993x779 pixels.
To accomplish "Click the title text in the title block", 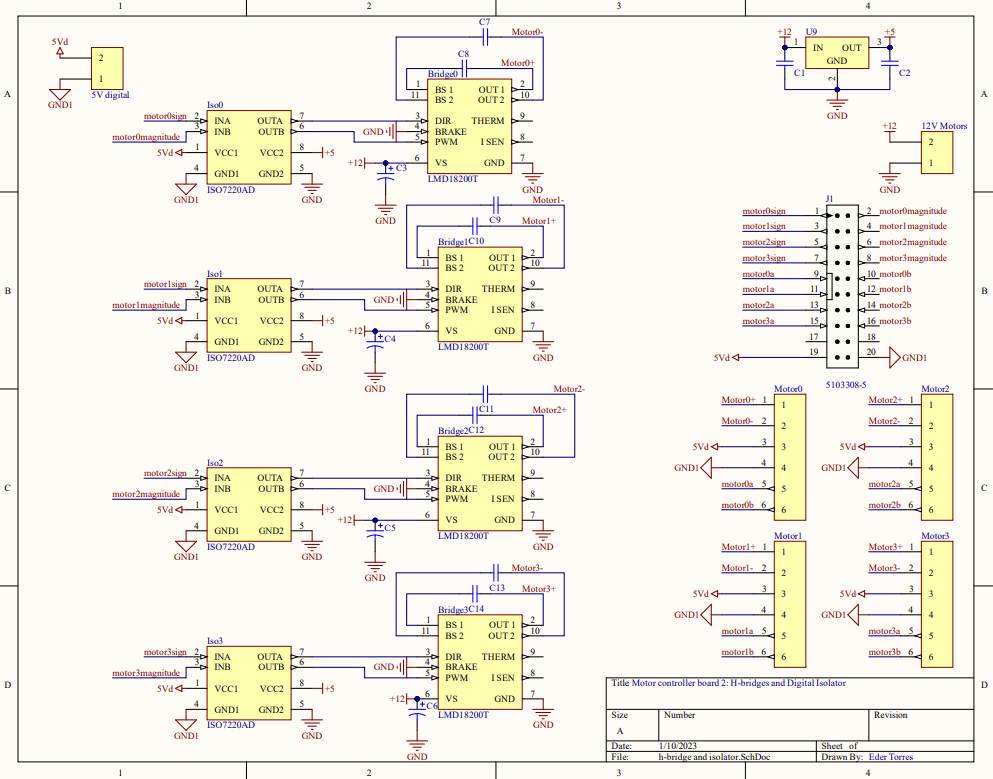I will [x=732, y=685].
